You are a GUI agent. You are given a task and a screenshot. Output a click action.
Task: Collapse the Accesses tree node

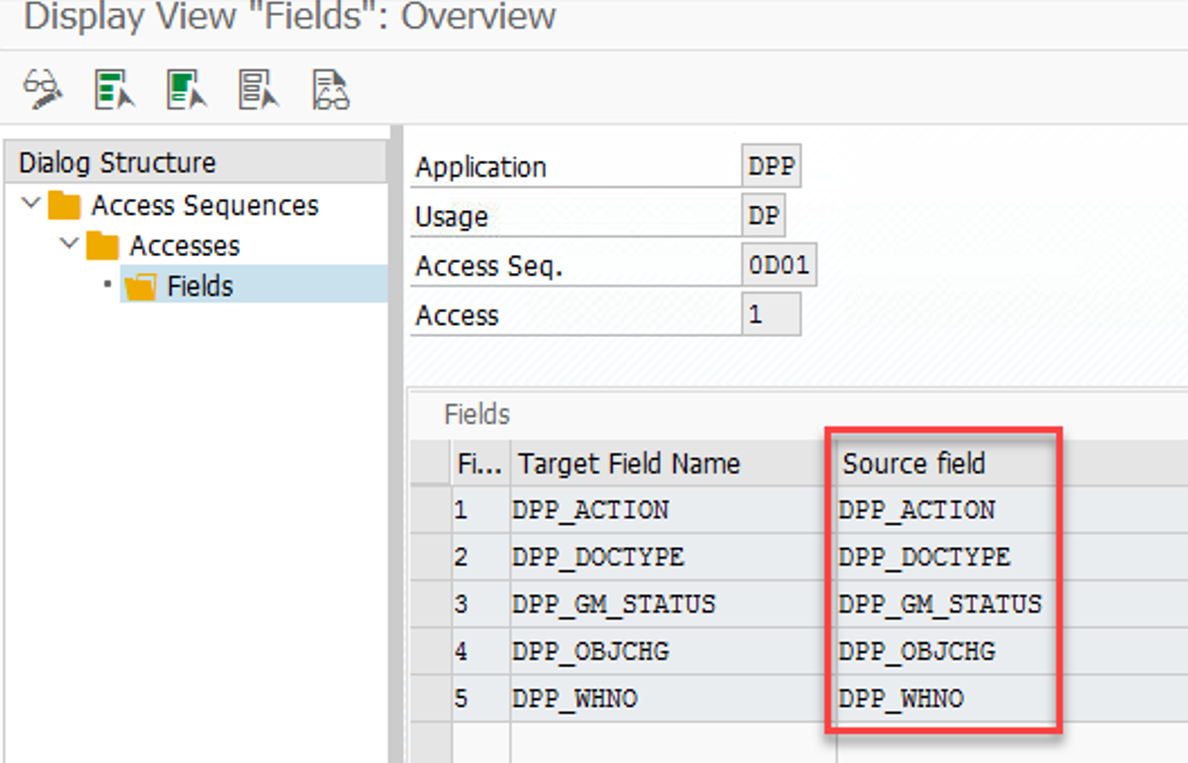(x=70, y=243)
